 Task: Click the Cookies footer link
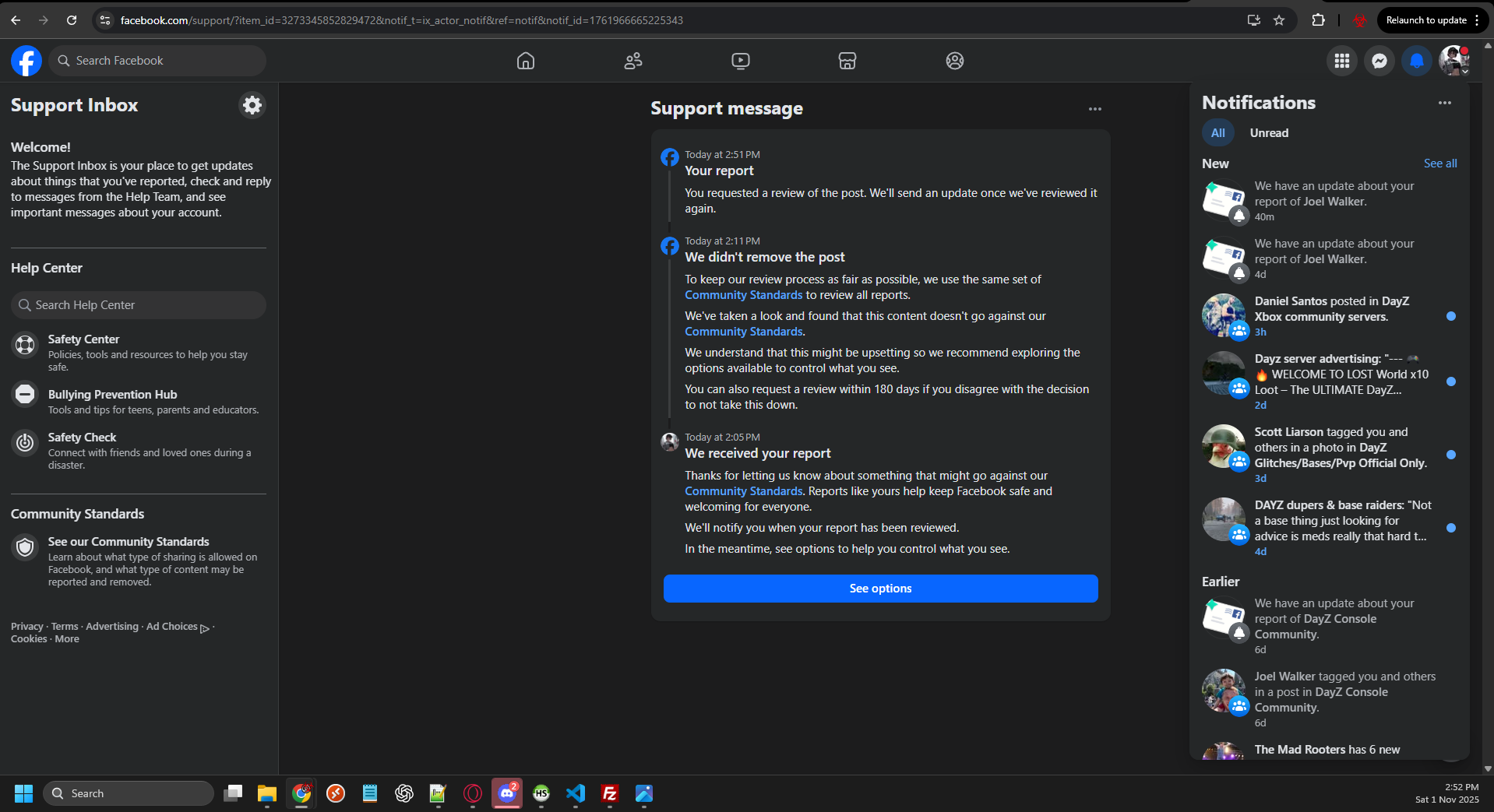coord(29,639)
